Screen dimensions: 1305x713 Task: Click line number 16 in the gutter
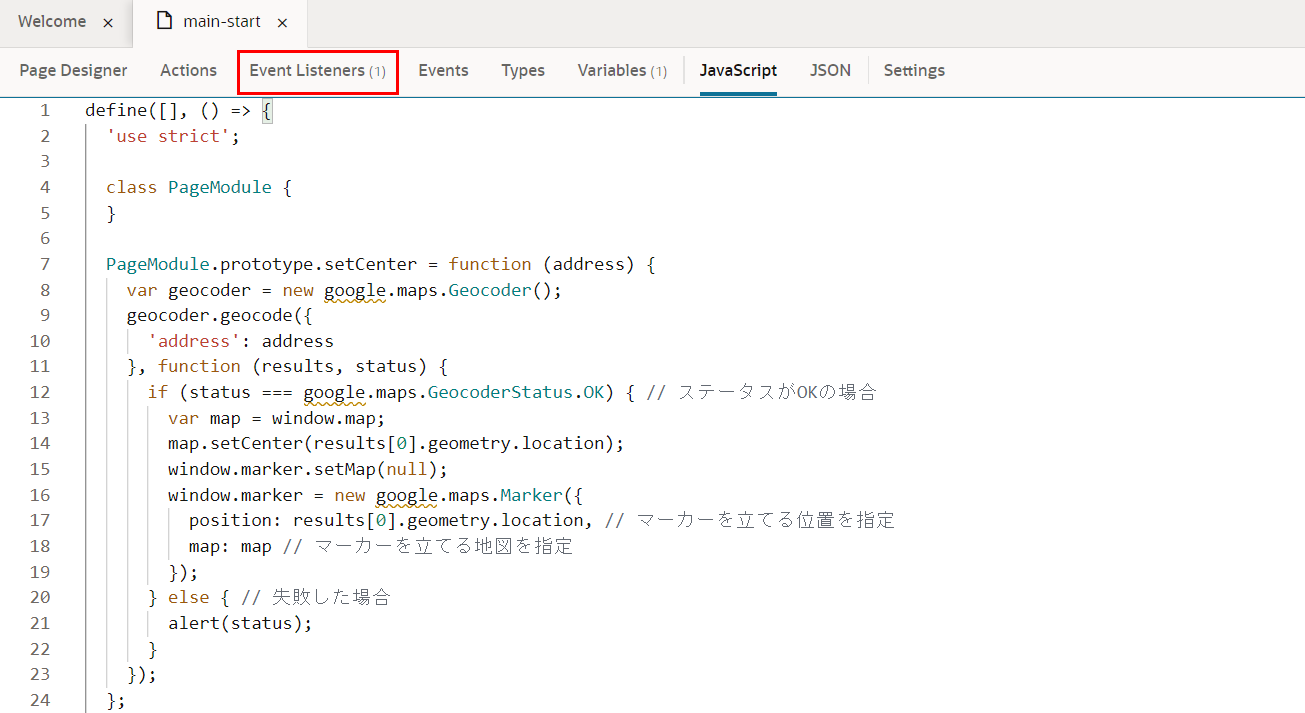coord(40,495)
